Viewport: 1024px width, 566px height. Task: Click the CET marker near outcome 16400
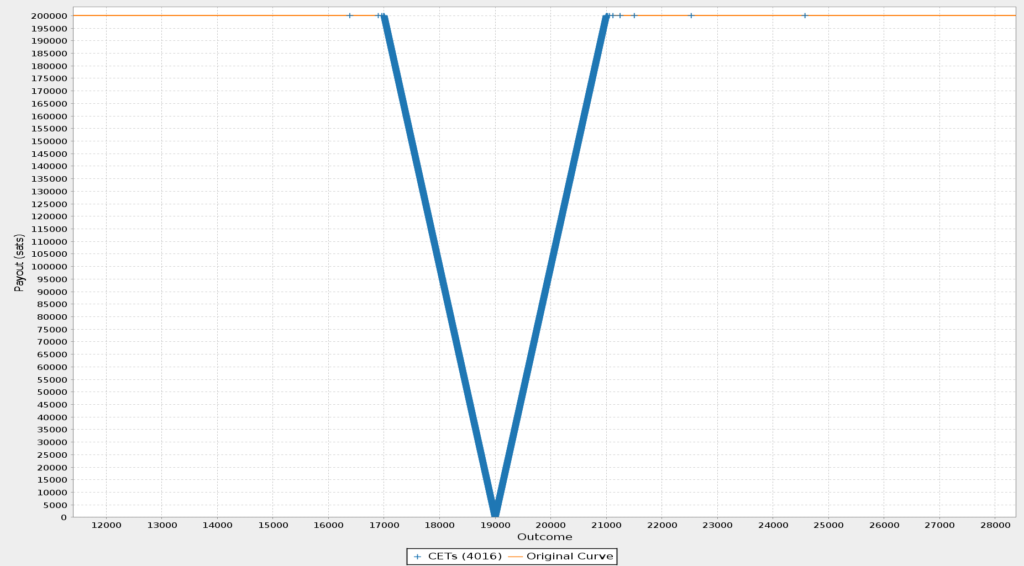point(350,16)
